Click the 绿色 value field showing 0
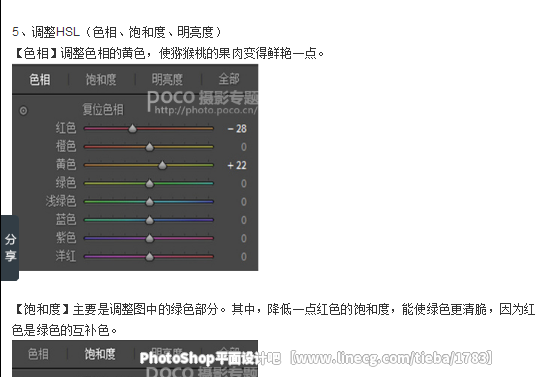Screen dimensions: 548x377 244,183
